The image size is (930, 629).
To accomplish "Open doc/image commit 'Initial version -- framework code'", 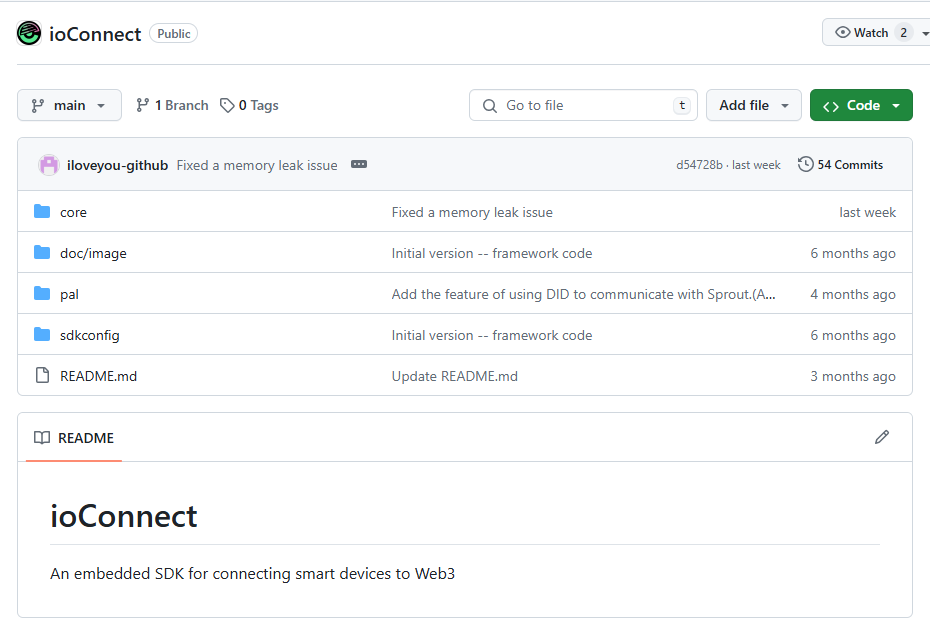I will 492,254.
